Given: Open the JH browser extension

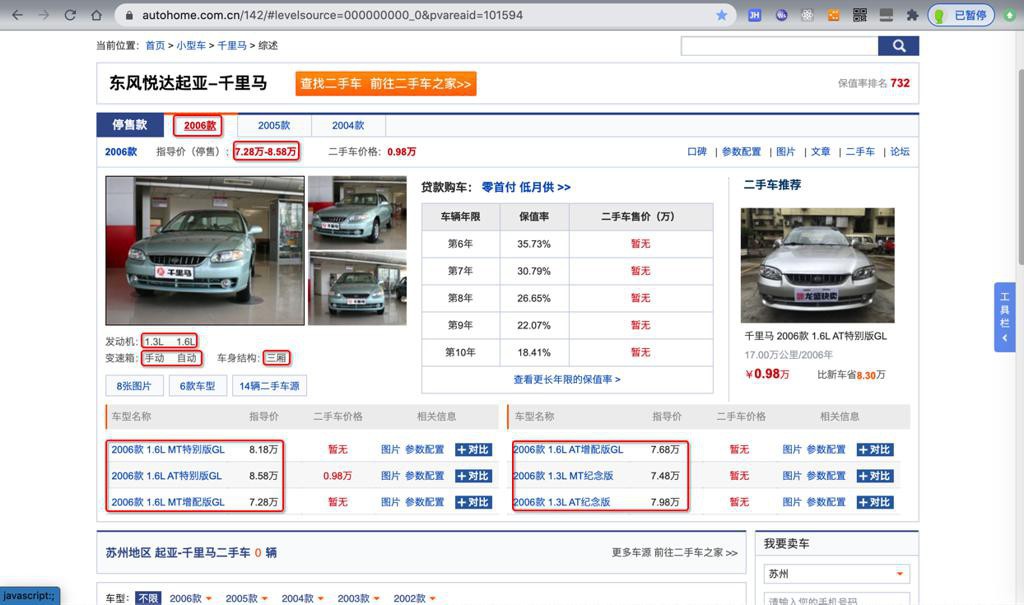Looking at the screenshot, I should pos(754,15).
